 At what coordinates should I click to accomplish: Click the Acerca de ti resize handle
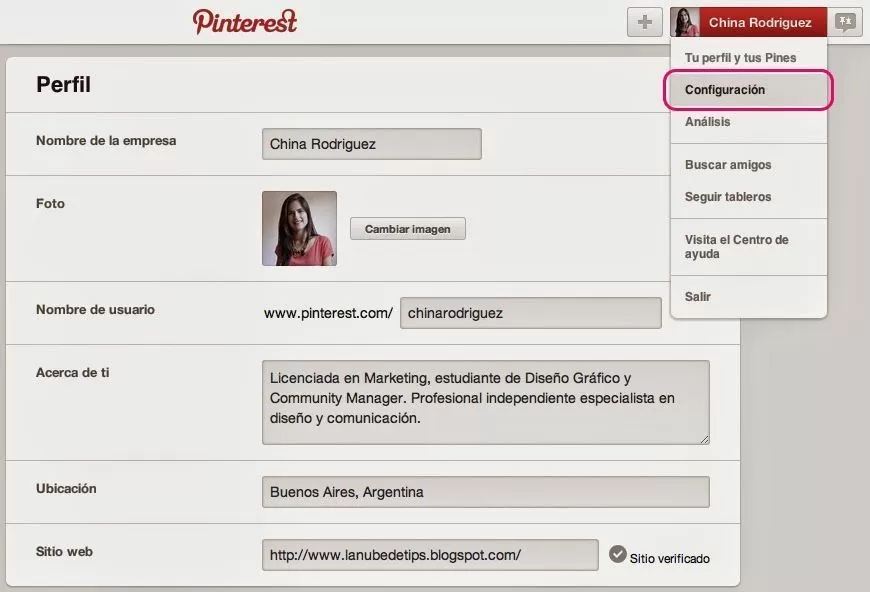(704, 439)
